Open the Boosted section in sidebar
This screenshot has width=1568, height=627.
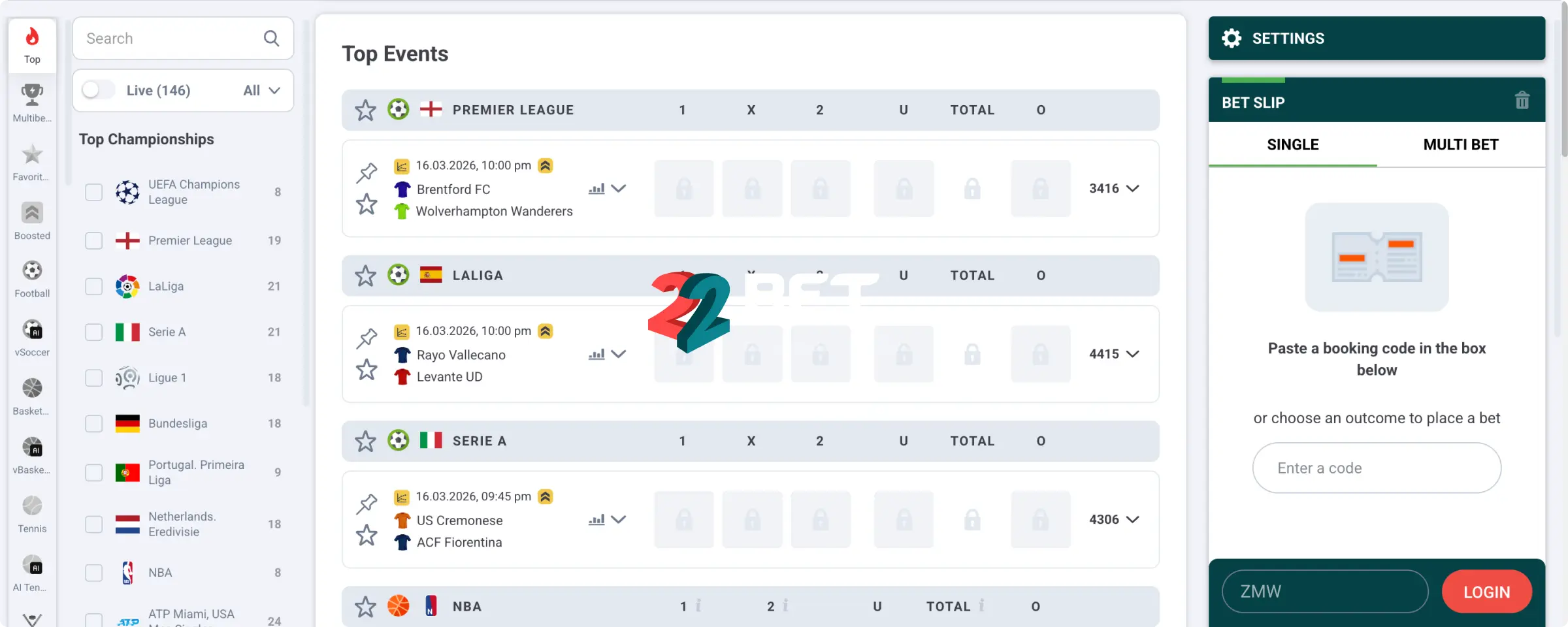coord(32,221)
